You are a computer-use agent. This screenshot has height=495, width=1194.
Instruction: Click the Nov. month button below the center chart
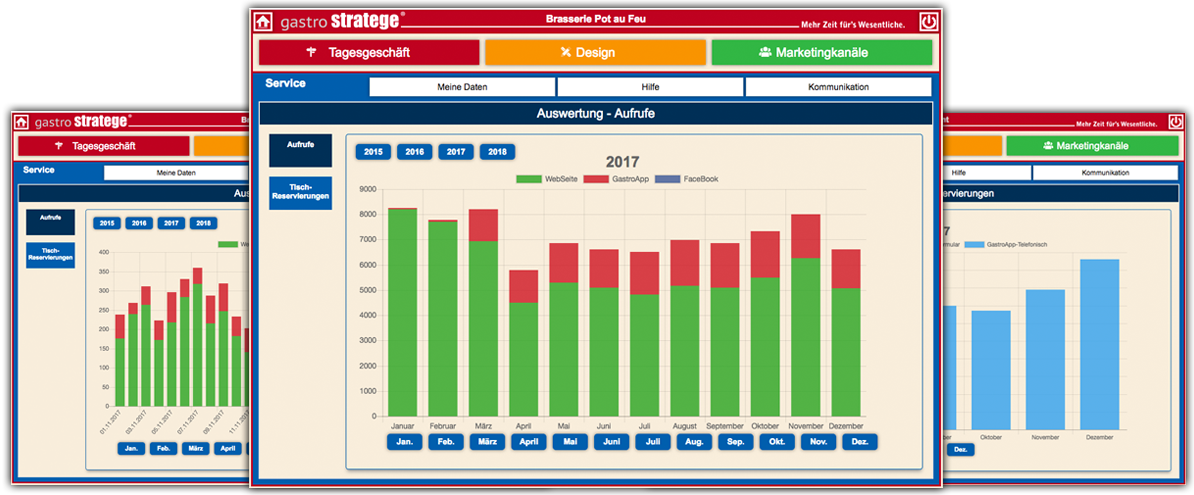pyautogui.click(x=820, y=442)
